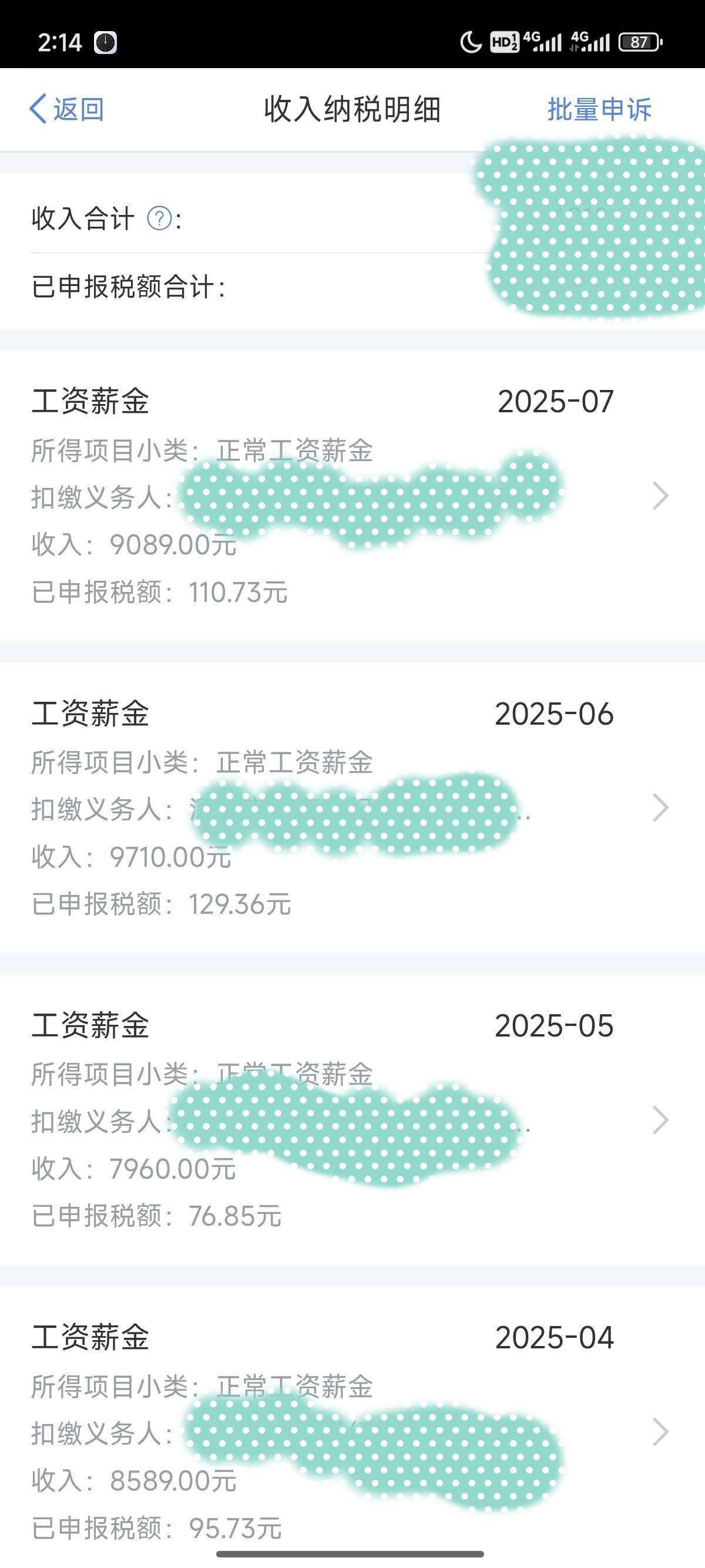Tap the do-not-disturb moon icon
Viewport: 705px width, 1568px height.
(471, 43)
